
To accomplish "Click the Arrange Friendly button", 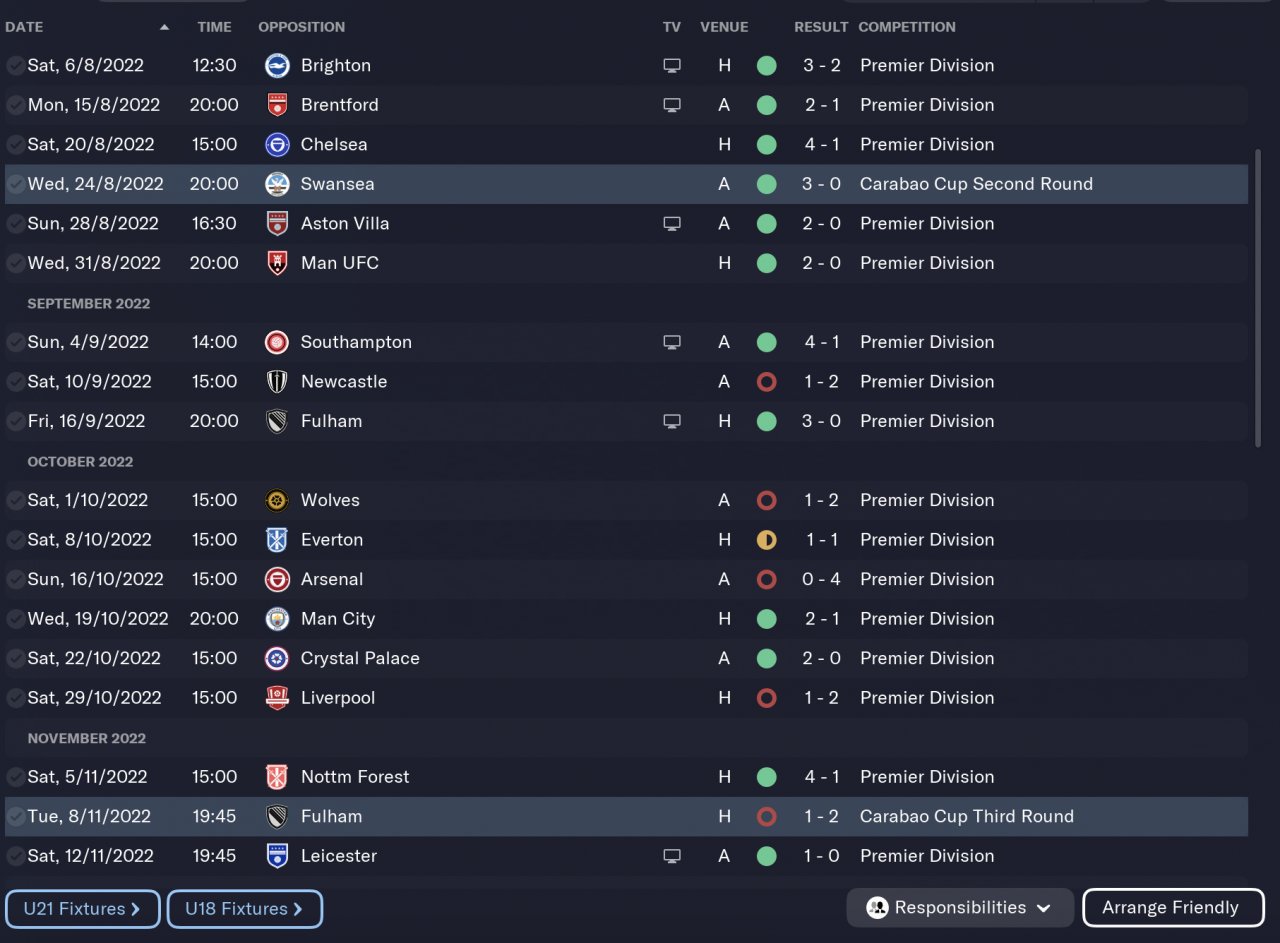I will [1170, 908].
